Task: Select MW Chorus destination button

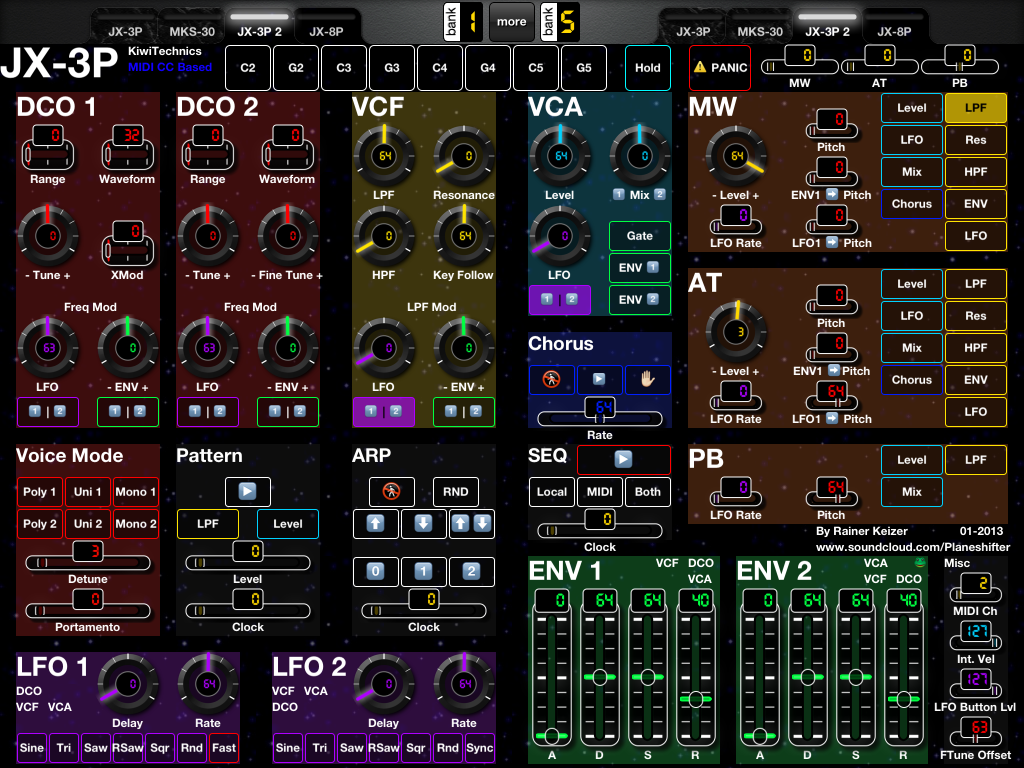Action: [912, 204]
